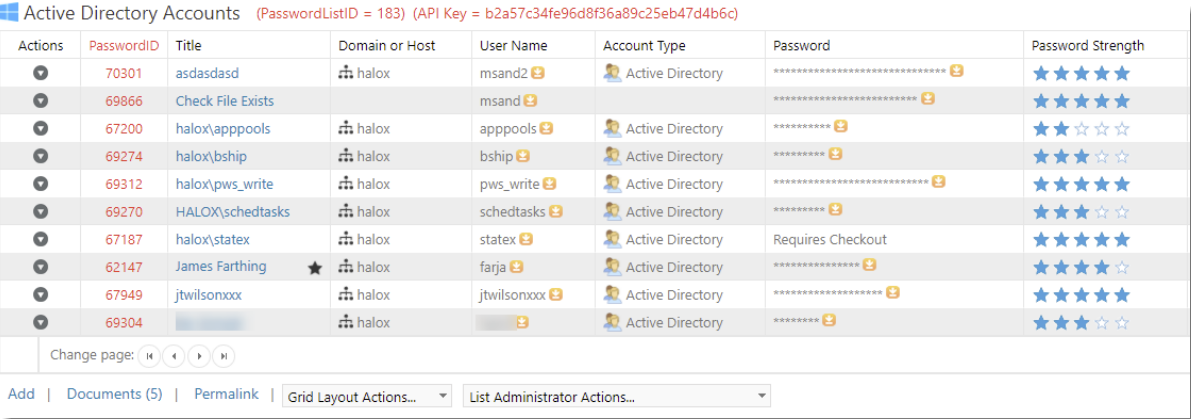Copy jtwilsonxxx user name clipboard icon
1191x419 pixels.
[x=556, y=294]
